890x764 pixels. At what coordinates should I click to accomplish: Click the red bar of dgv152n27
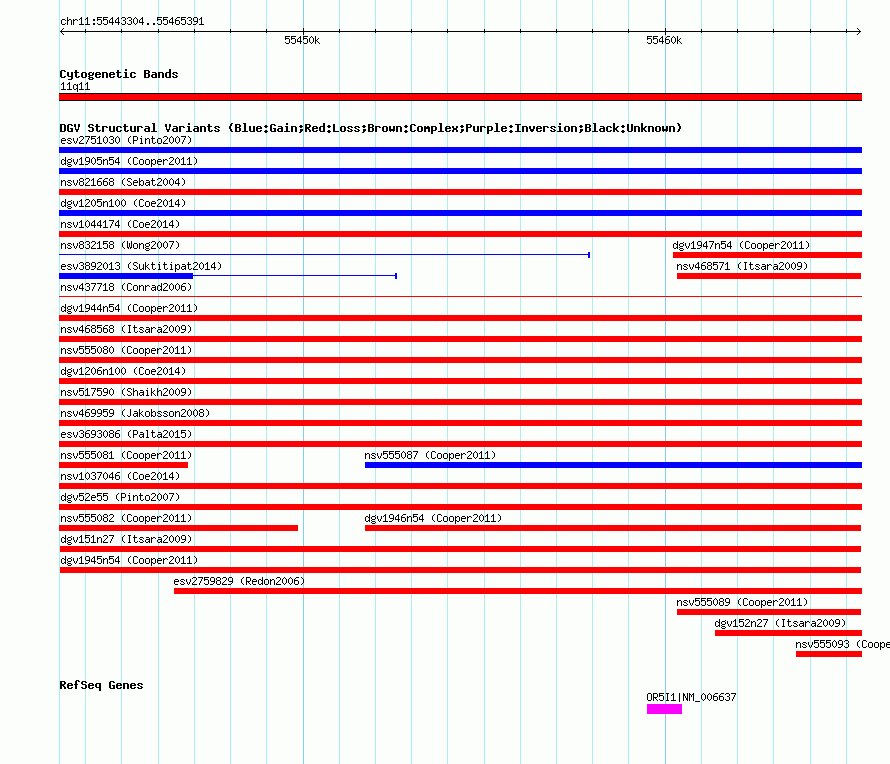[x=788, y=633]
